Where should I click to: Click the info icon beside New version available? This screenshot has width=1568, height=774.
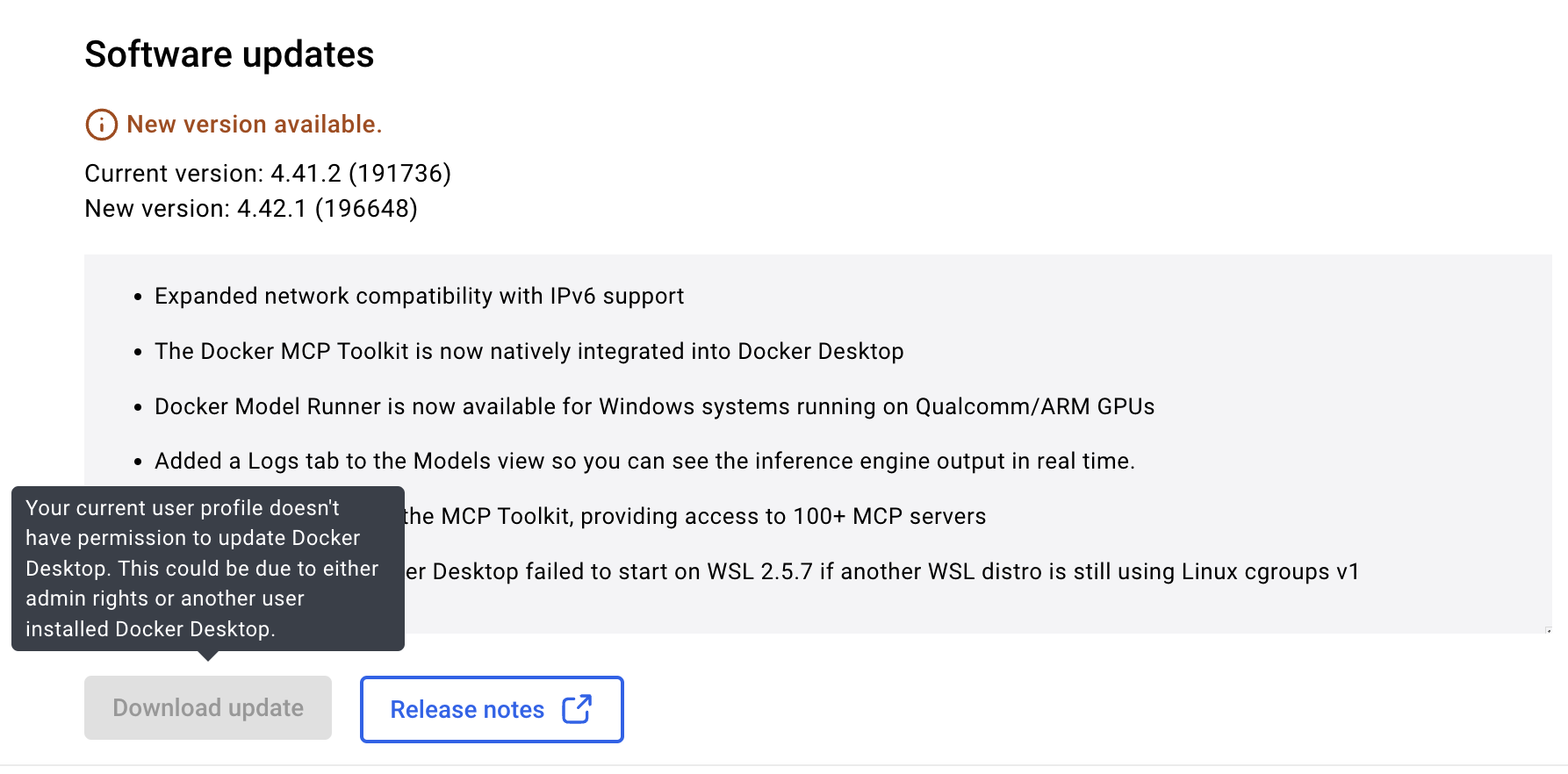pyautogui.click(x=101, y=125)
